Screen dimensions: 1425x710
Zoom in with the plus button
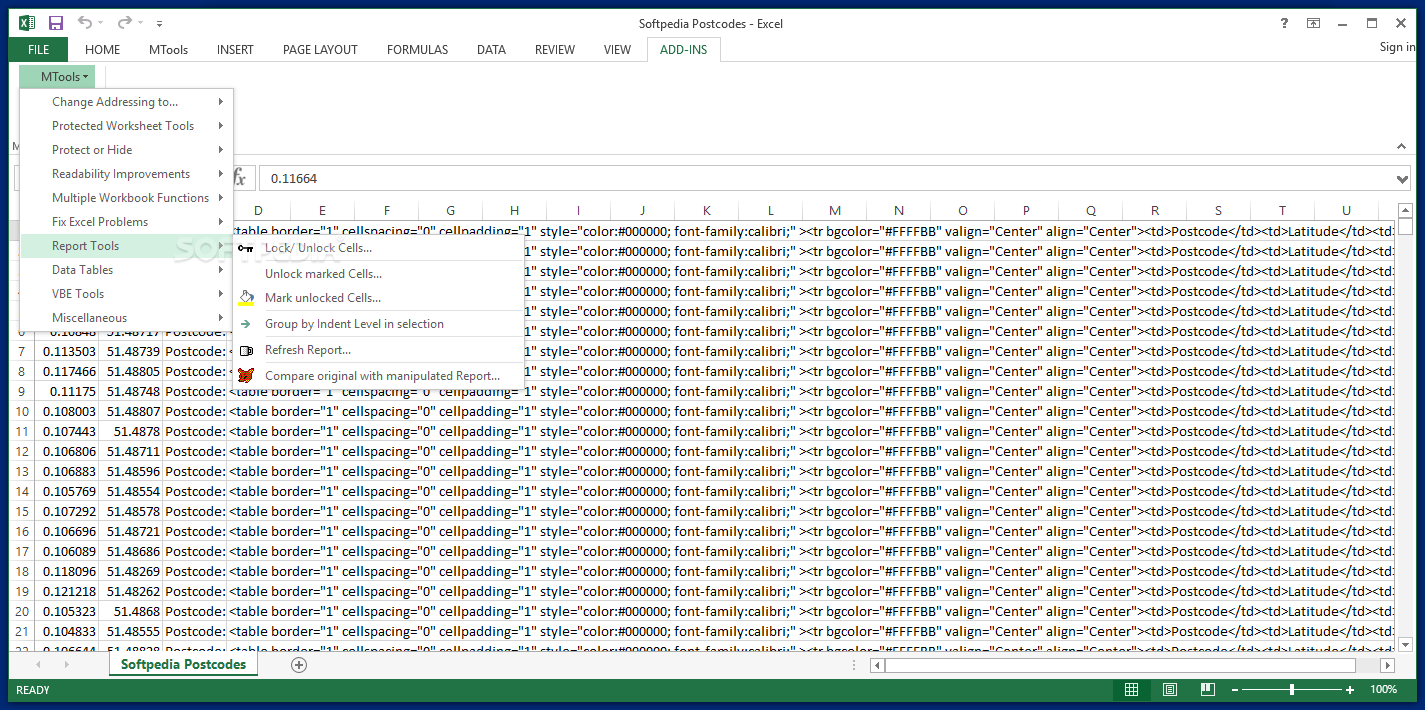coord(1350,690)
